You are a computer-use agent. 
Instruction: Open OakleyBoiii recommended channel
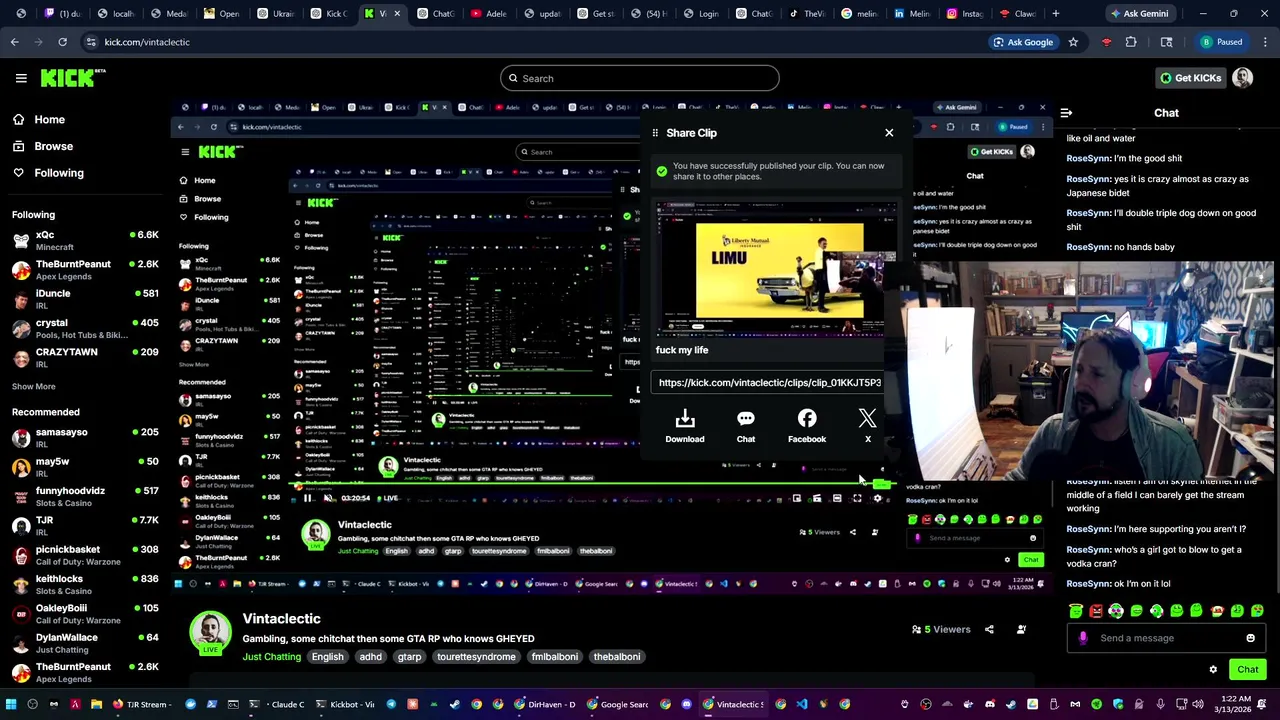pos(85,613)
